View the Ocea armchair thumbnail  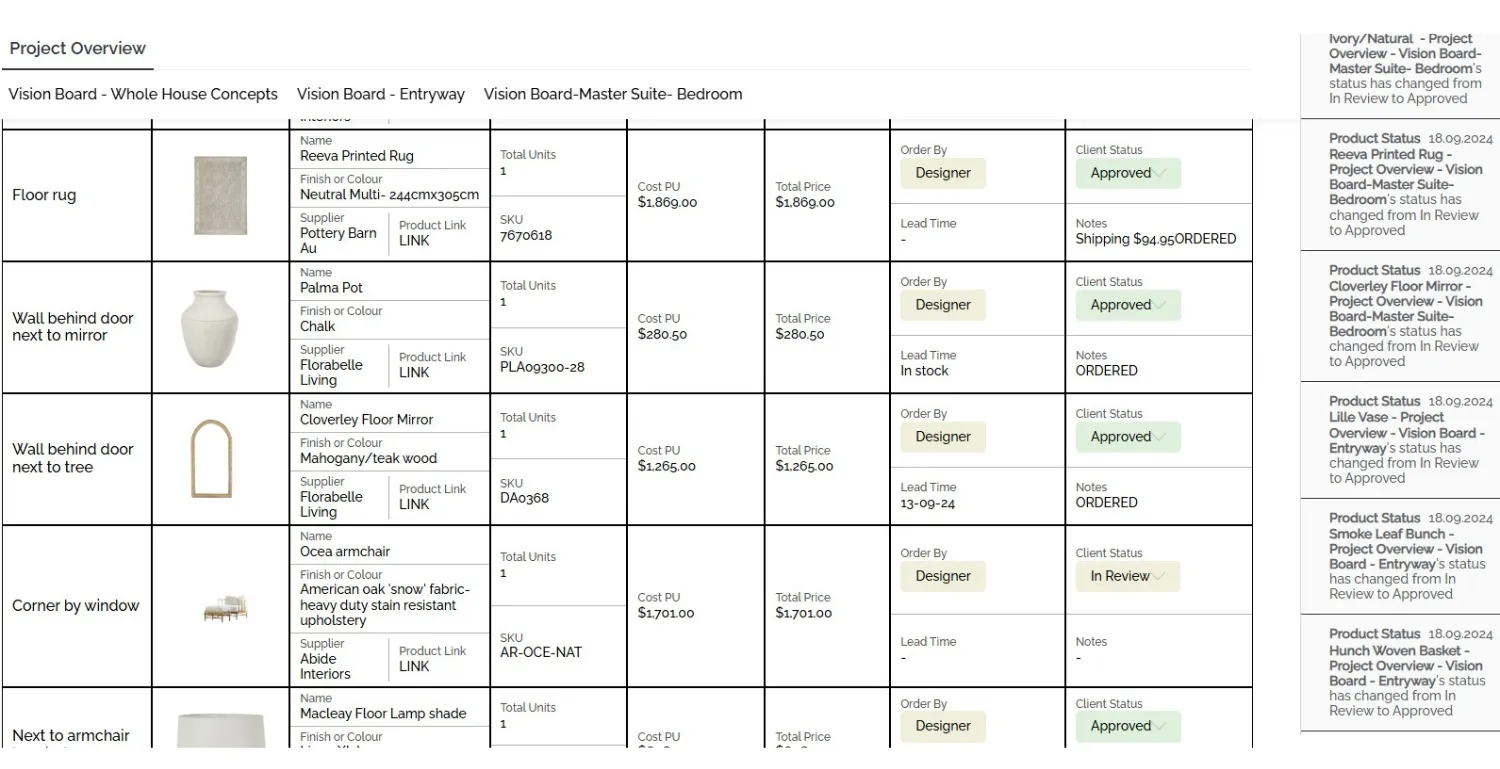(225, 607)
